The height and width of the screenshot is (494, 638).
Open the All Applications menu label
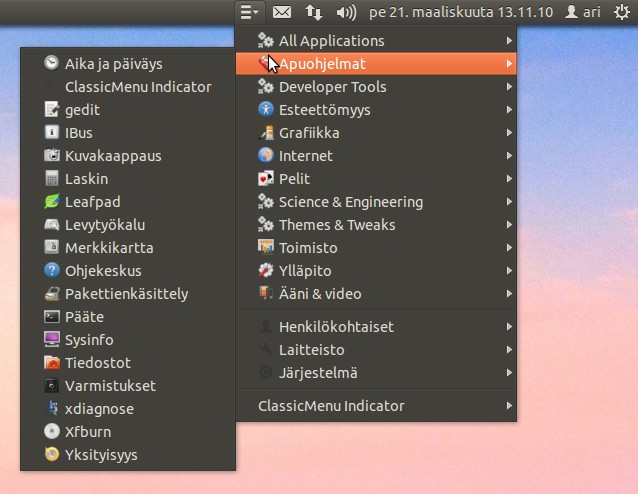332,41
